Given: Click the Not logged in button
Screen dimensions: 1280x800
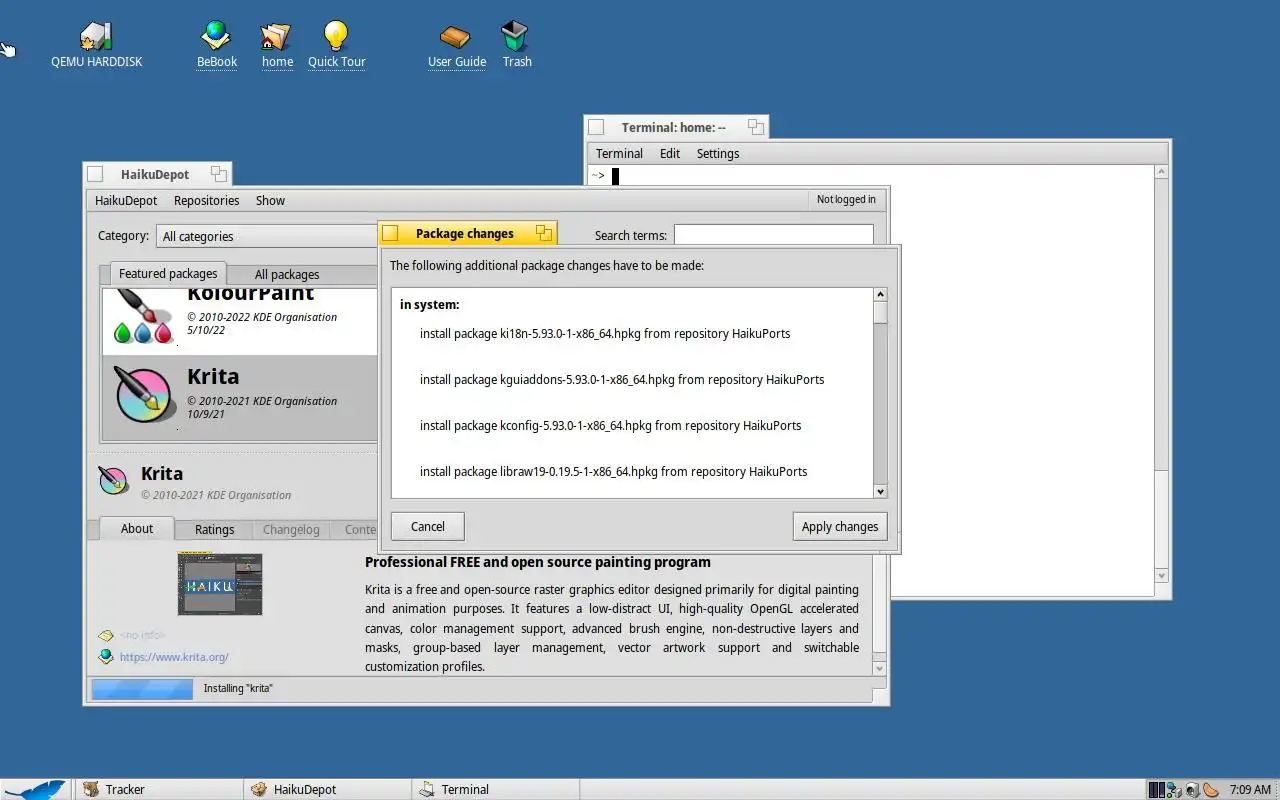Looking at the screenshot, I should (x=846, y=199).
